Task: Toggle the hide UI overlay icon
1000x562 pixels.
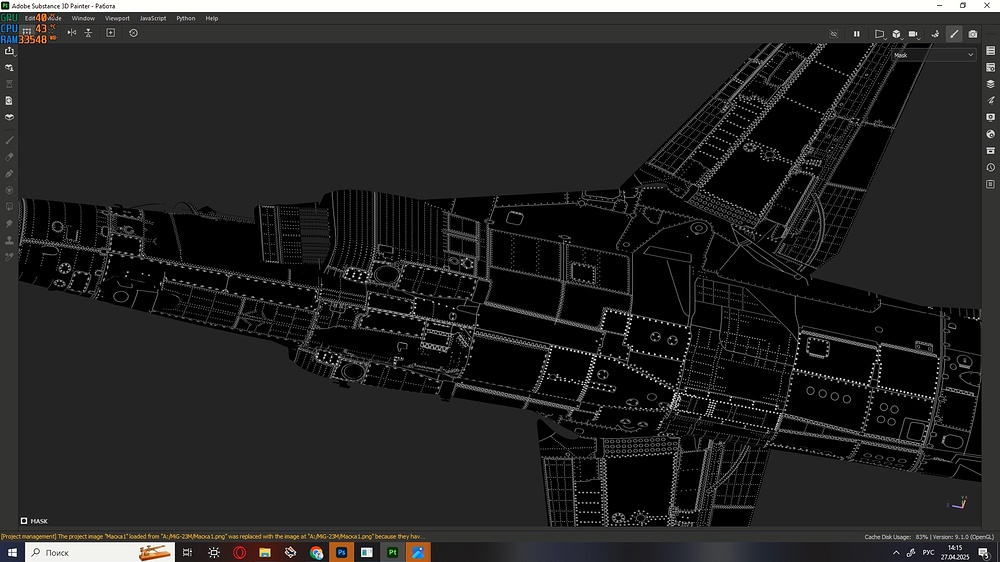Action: pos(833,33)
